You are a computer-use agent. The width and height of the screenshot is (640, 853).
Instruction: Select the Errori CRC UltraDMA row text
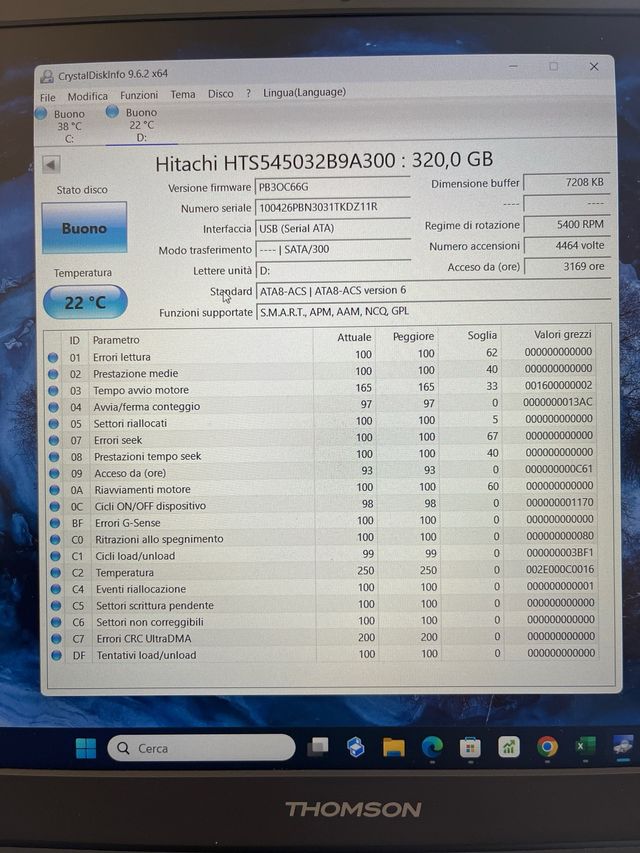tap(144, 639)
